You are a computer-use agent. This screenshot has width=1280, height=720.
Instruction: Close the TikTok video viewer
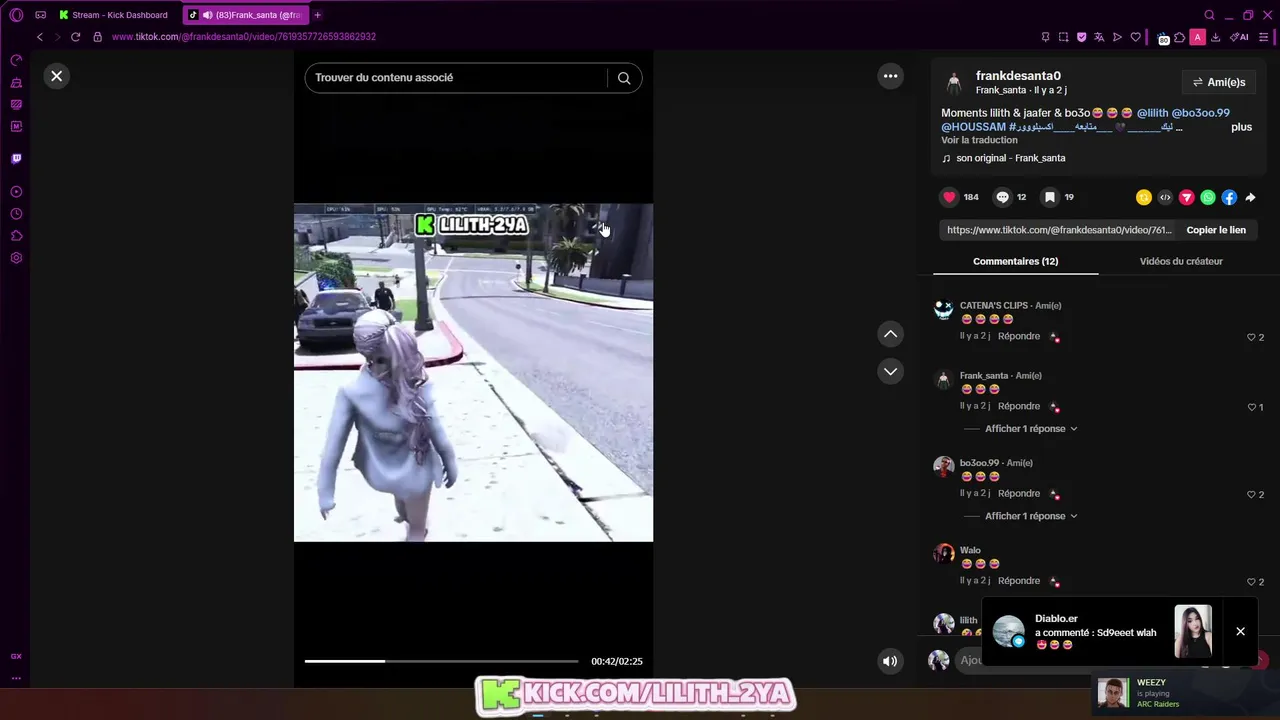tap(57, 76)
